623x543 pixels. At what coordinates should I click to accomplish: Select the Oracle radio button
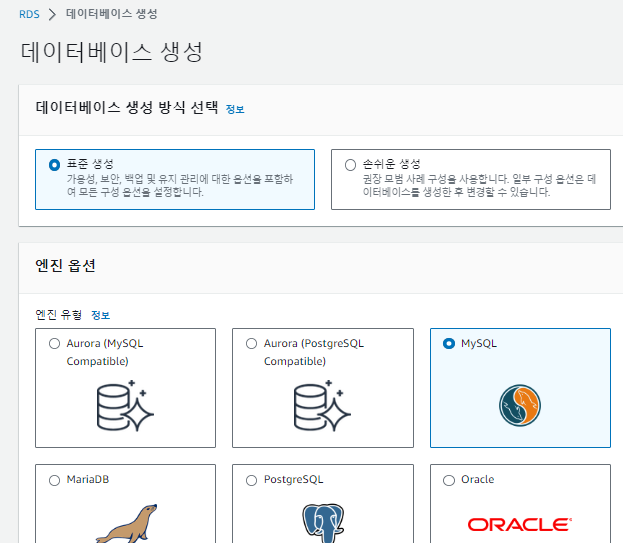click(449, 480)
